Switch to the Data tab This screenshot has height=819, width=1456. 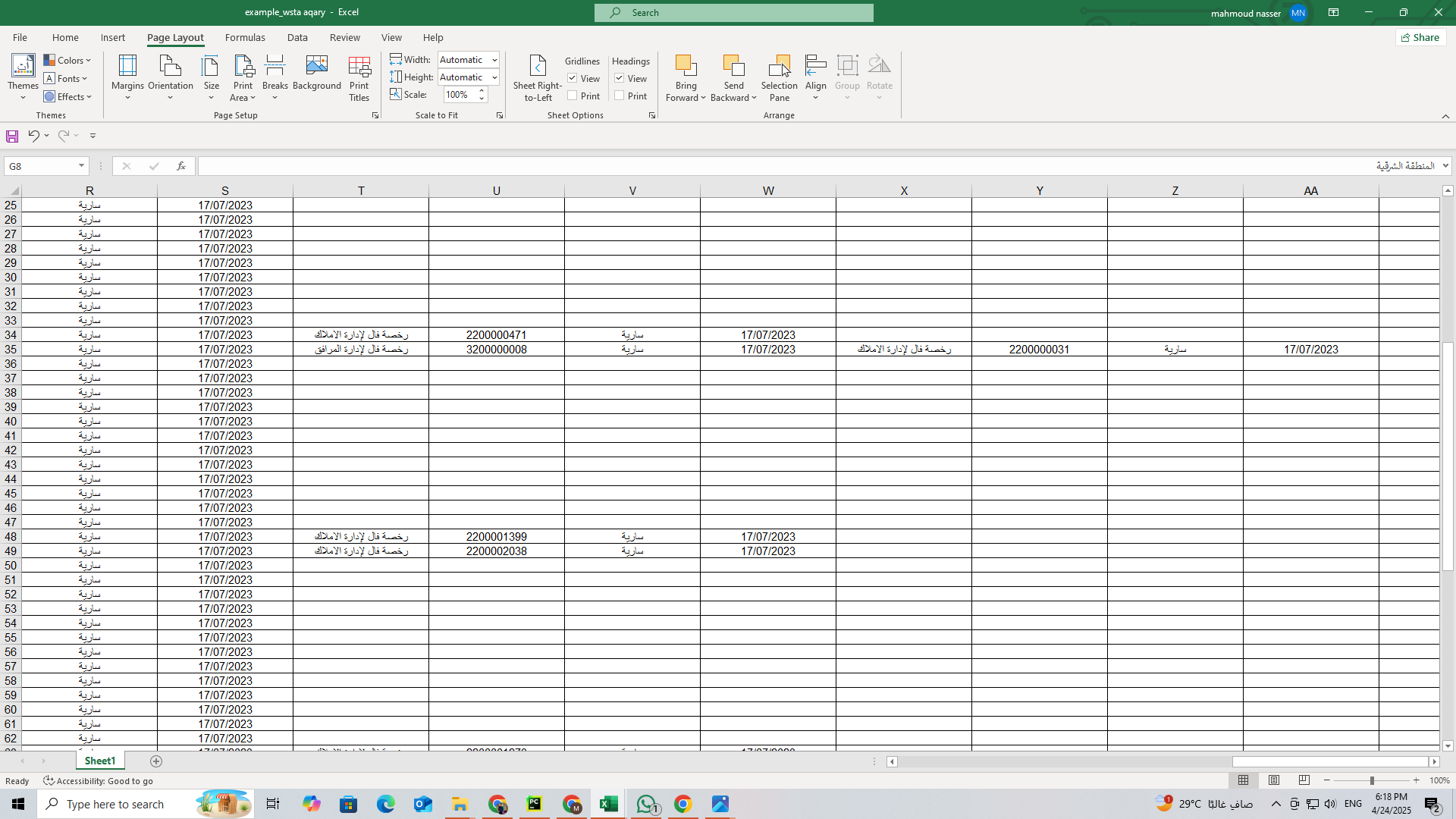pyautogui.click(x=297, y=37)
